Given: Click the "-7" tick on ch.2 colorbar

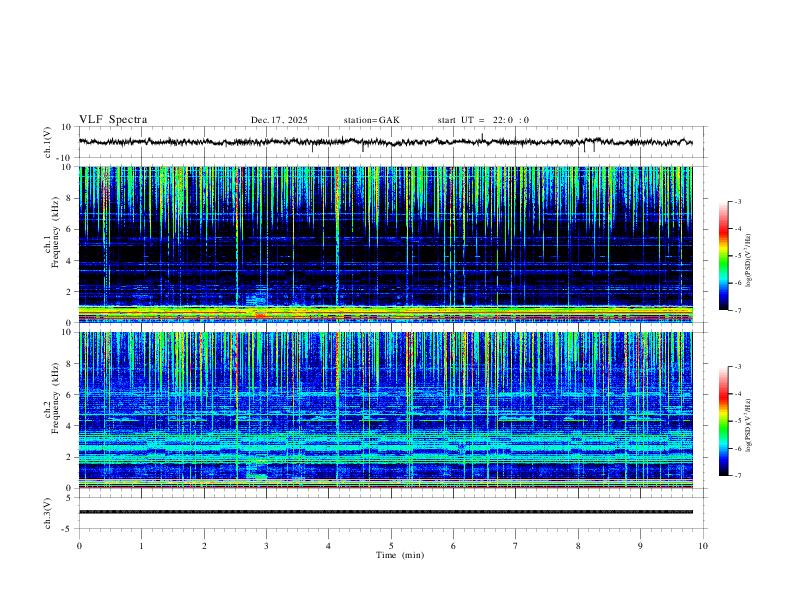Looking at the screenshot, I should coord(738,476).
